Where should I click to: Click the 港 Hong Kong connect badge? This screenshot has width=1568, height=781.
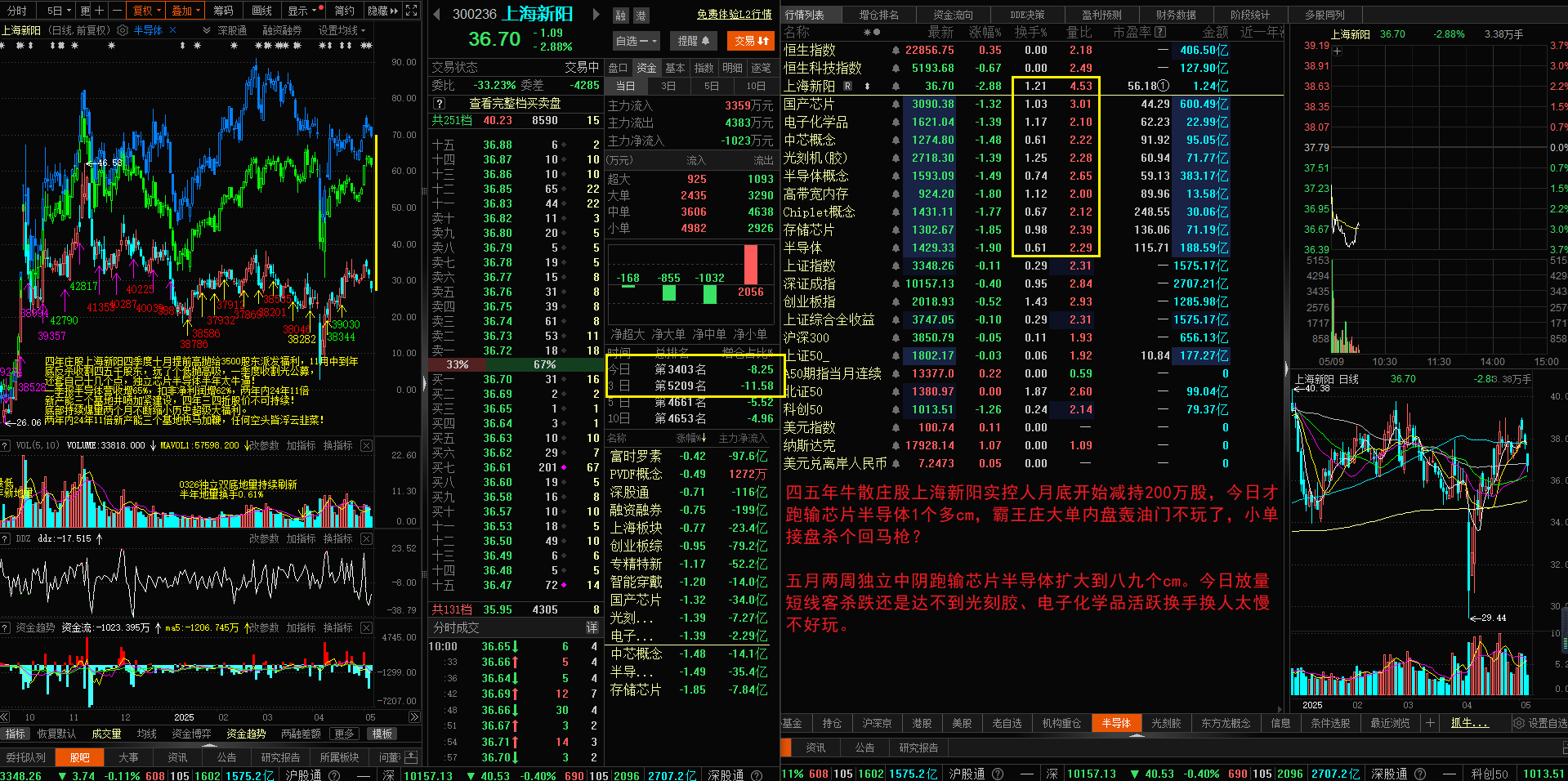pyautogui.click(x=641, y=16)
